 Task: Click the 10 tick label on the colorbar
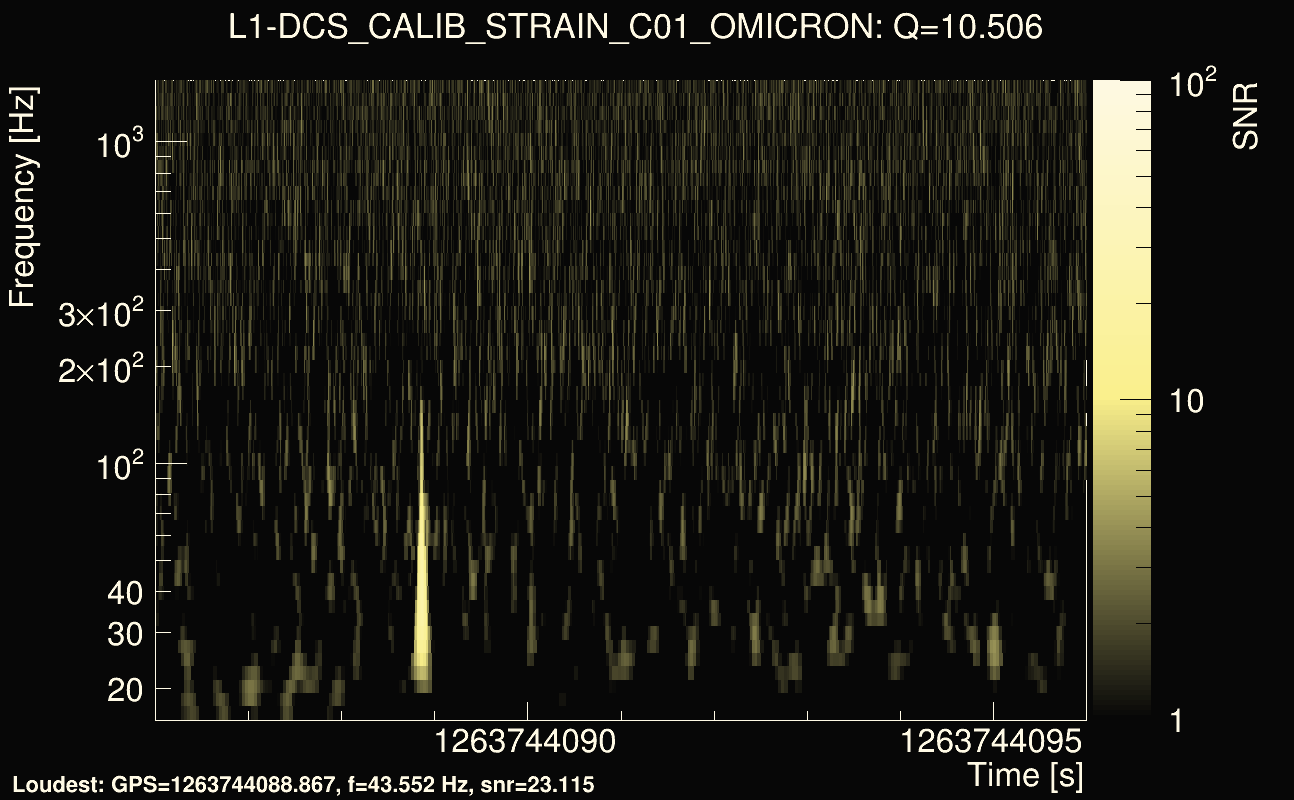(x=1187, y=402)
